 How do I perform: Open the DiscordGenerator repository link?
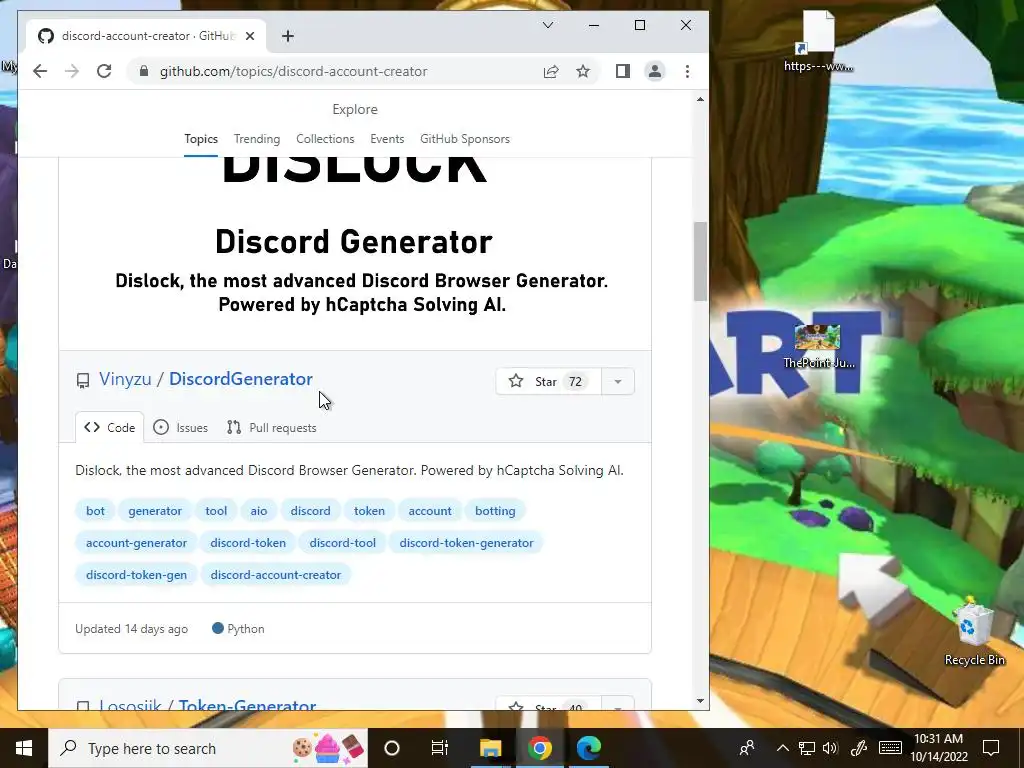click(241, 379)
